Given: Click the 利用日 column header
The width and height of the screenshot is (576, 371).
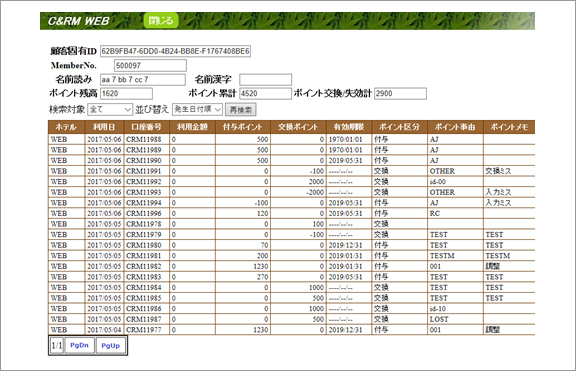Looking at the screenshot, I should (x=104, y=127).
